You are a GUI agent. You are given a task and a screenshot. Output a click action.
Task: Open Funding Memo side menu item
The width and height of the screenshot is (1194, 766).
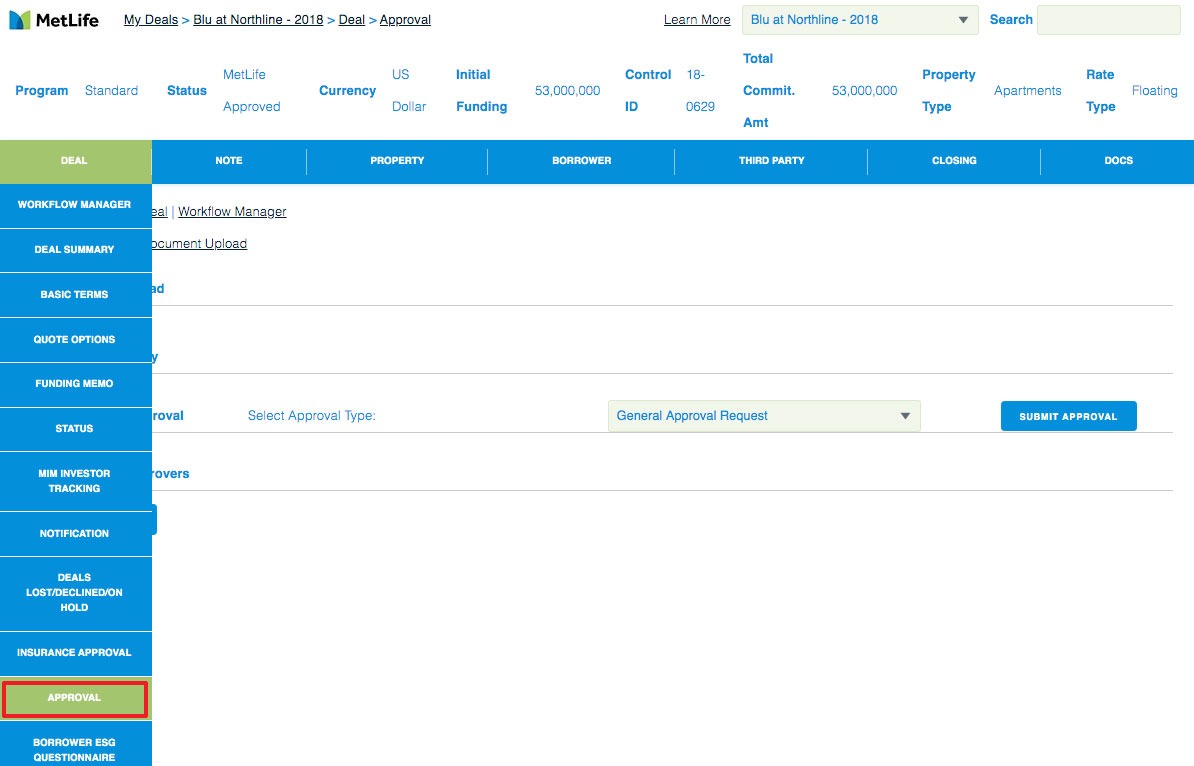pos(75,384)
